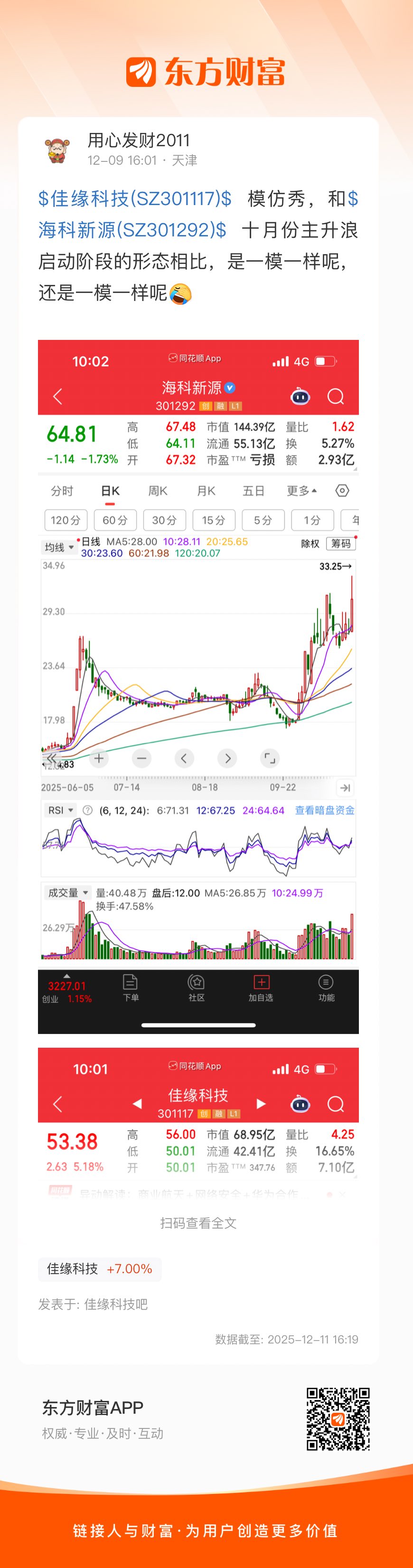Shift the chart left with the left chevron
The width and height of the screenshot is (413, 1568).
pyautogui.click(x=184, y=758)
